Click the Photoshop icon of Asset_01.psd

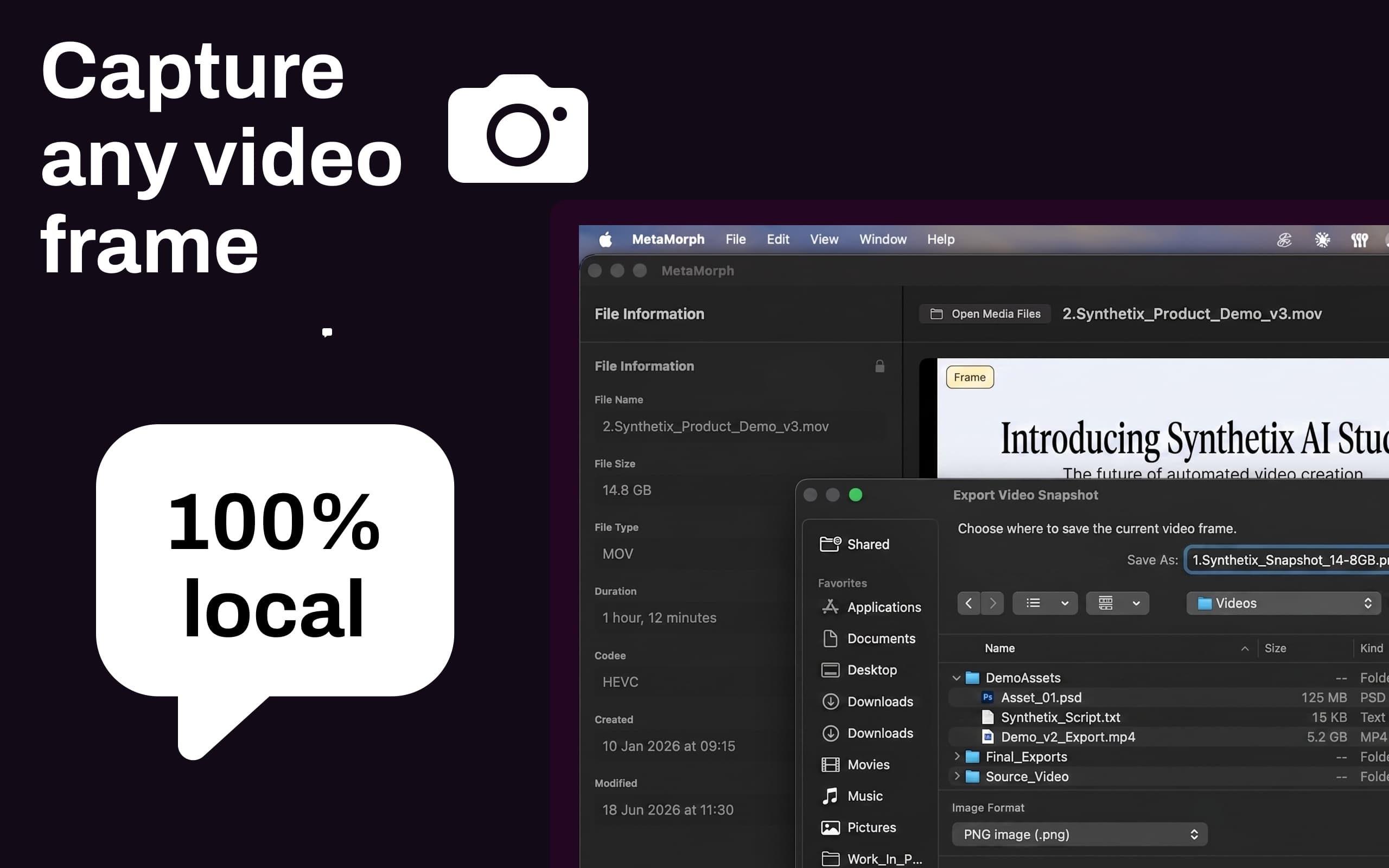pyautogui.click(x=987, y=698)
